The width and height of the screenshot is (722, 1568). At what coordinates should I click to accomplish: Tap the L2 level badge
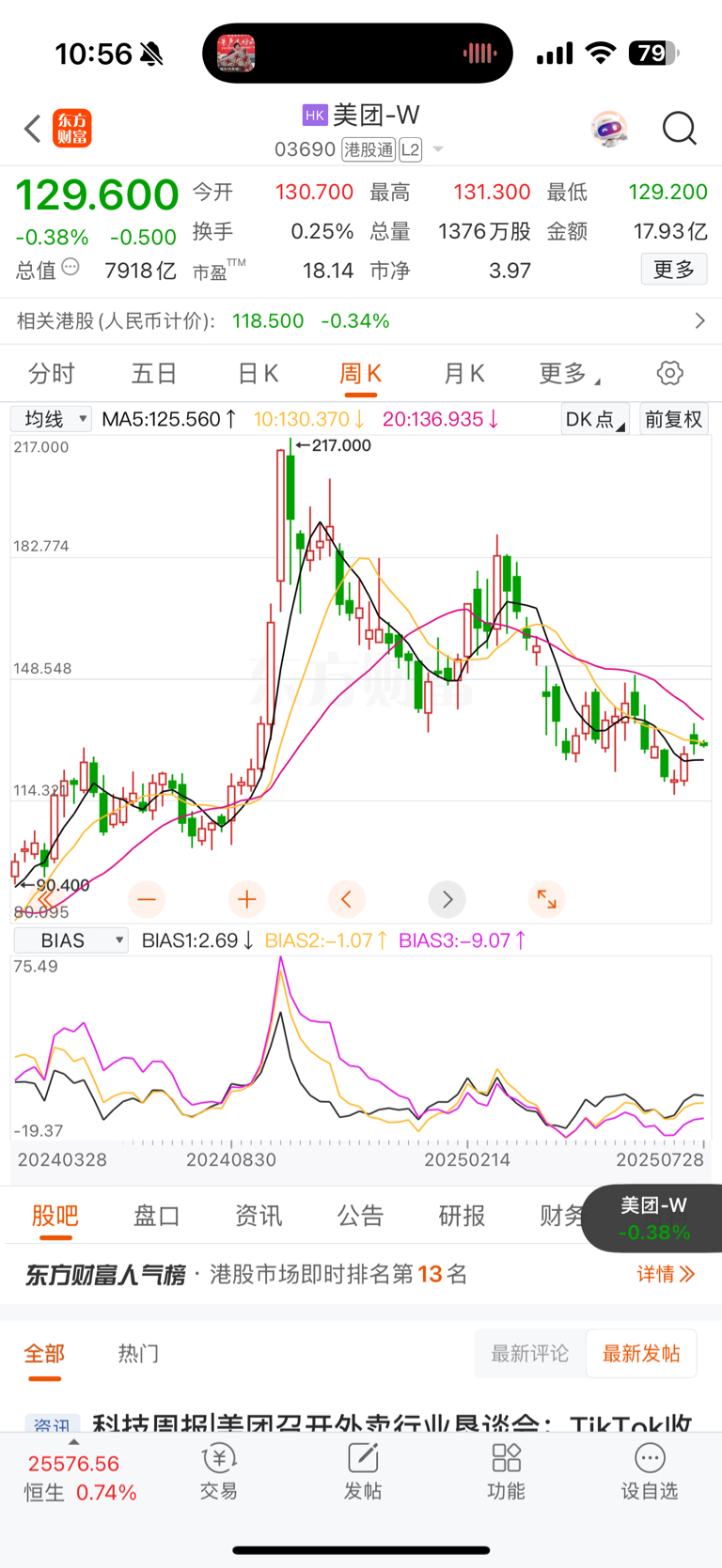410,149
